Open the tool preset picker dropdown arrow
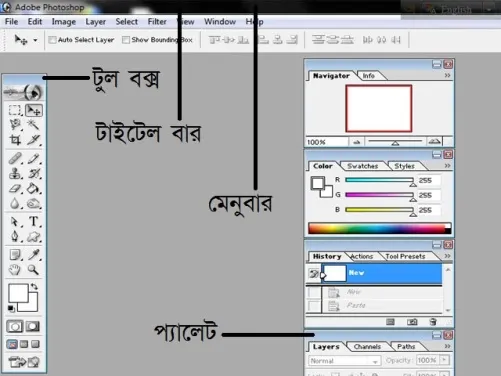Screen dimensions: 501x376 35,40
